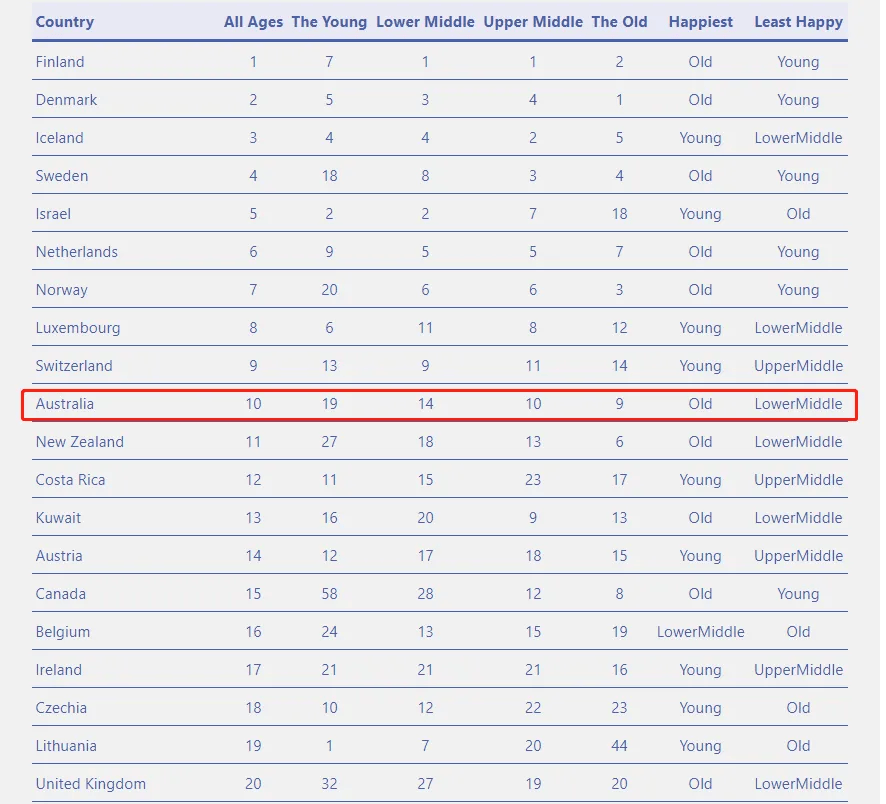Click Canada's The Young rank 58
Screen dimensions: 886x804
[x=329, y=594]
